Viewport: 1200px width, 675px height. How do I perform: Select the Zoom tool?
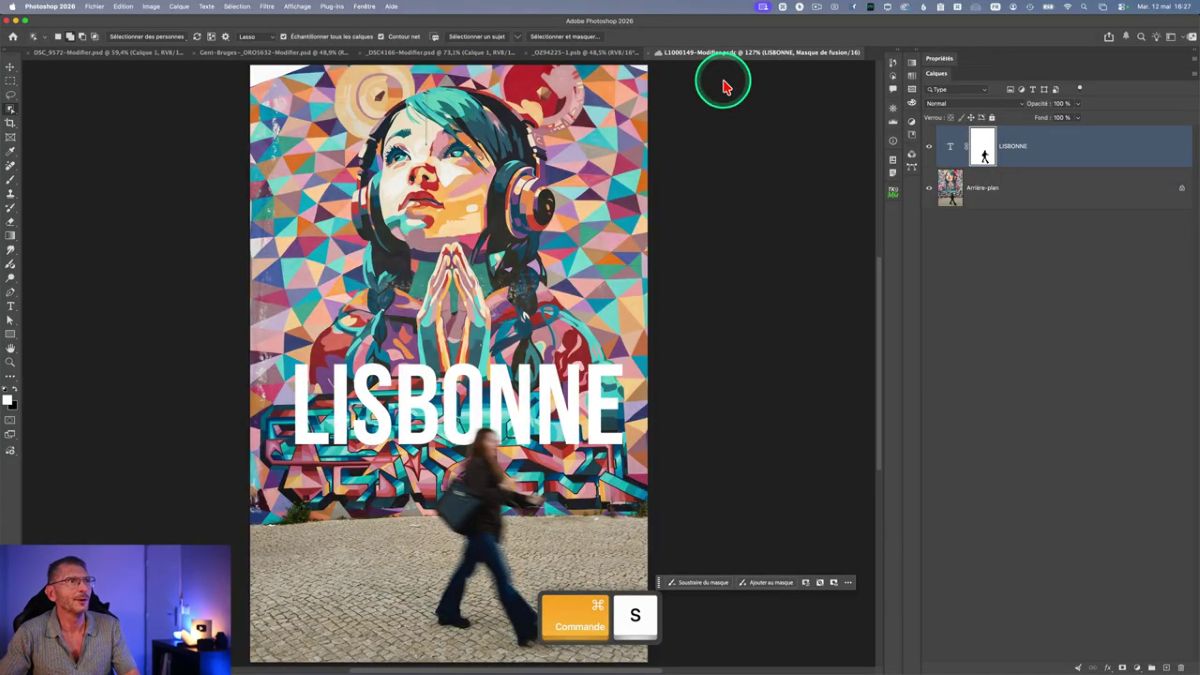point(10,363)
